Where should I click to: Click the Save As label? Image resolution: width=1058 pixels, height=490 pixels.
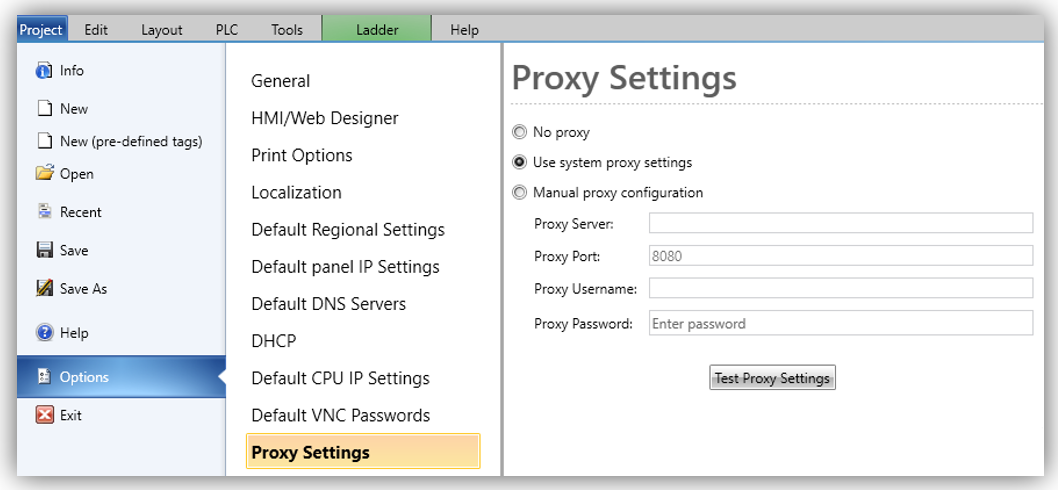(84, 289)
